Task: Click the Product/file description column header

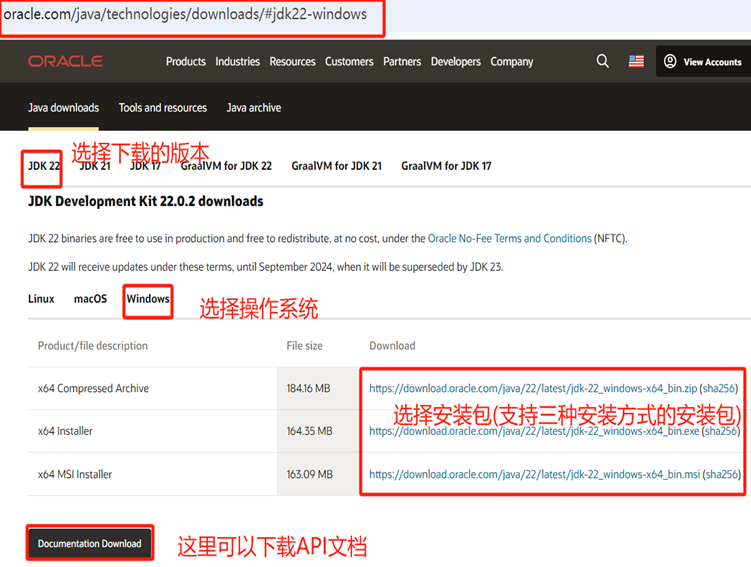Action: [x=93, y=346]
